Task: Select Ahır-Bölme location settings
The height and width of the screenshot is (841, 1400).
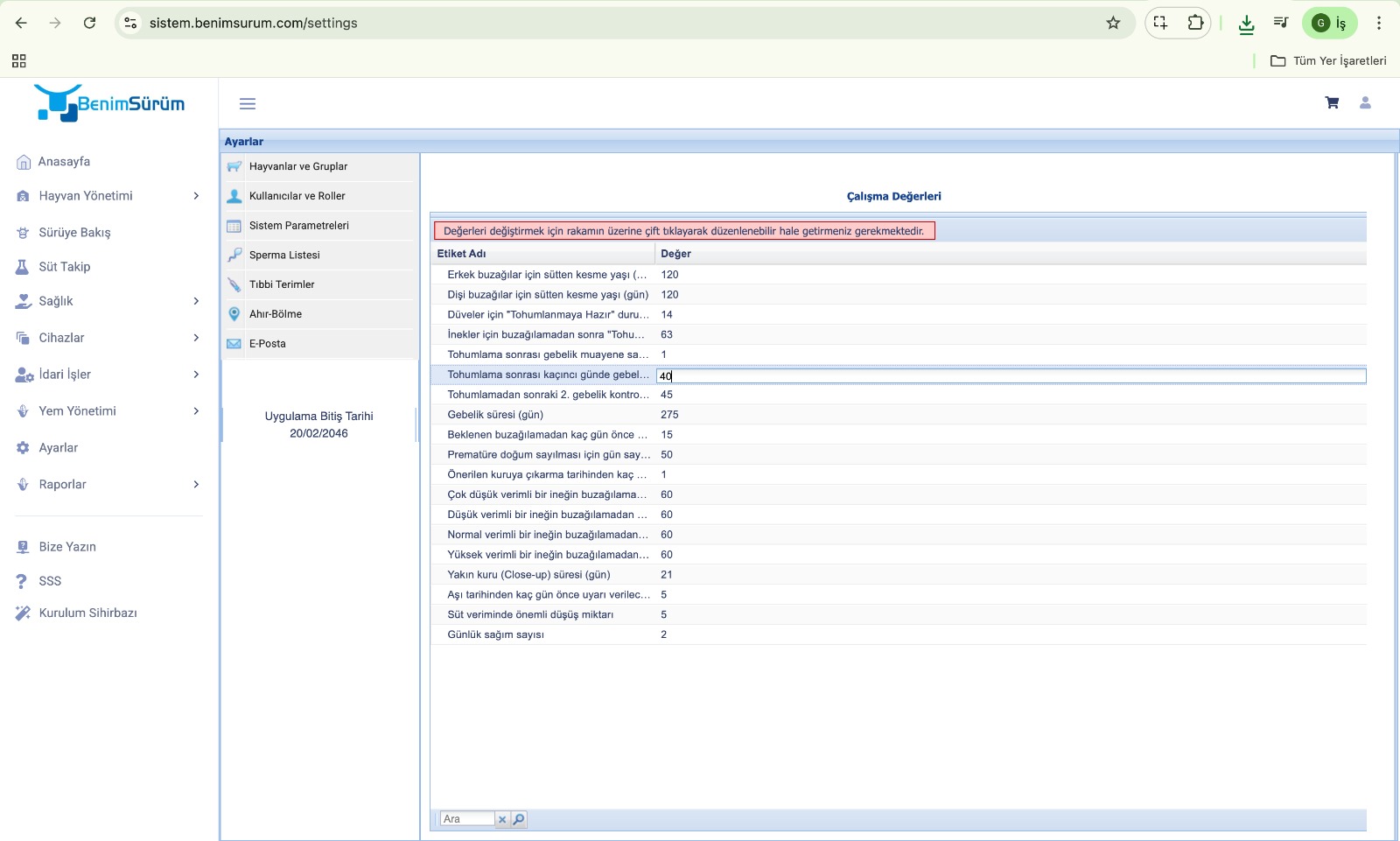Action: coord(275,314)
